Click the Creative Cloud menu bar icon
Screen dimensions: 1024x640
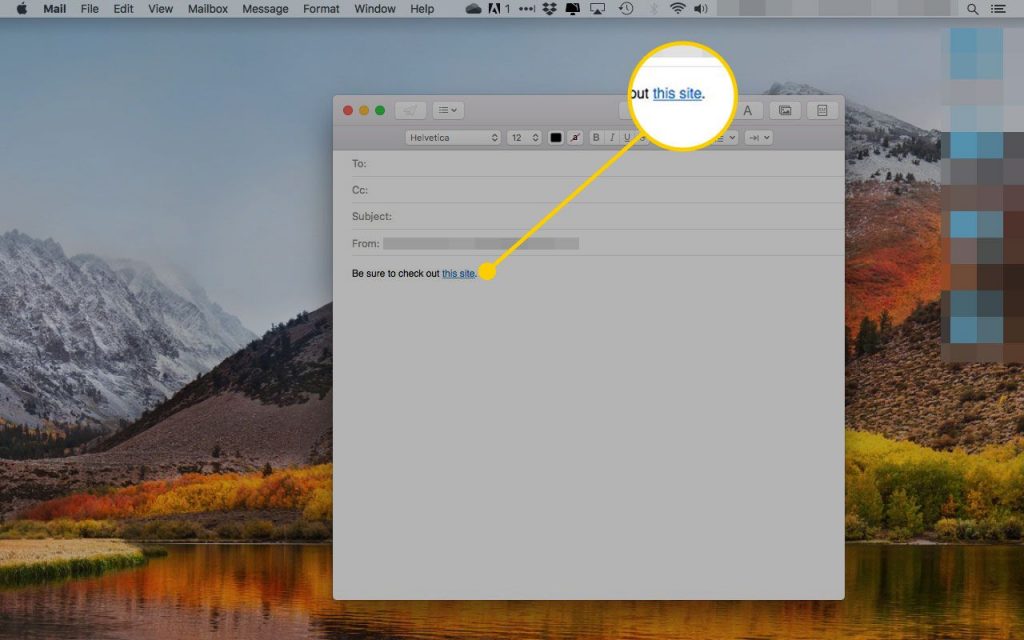473,8
